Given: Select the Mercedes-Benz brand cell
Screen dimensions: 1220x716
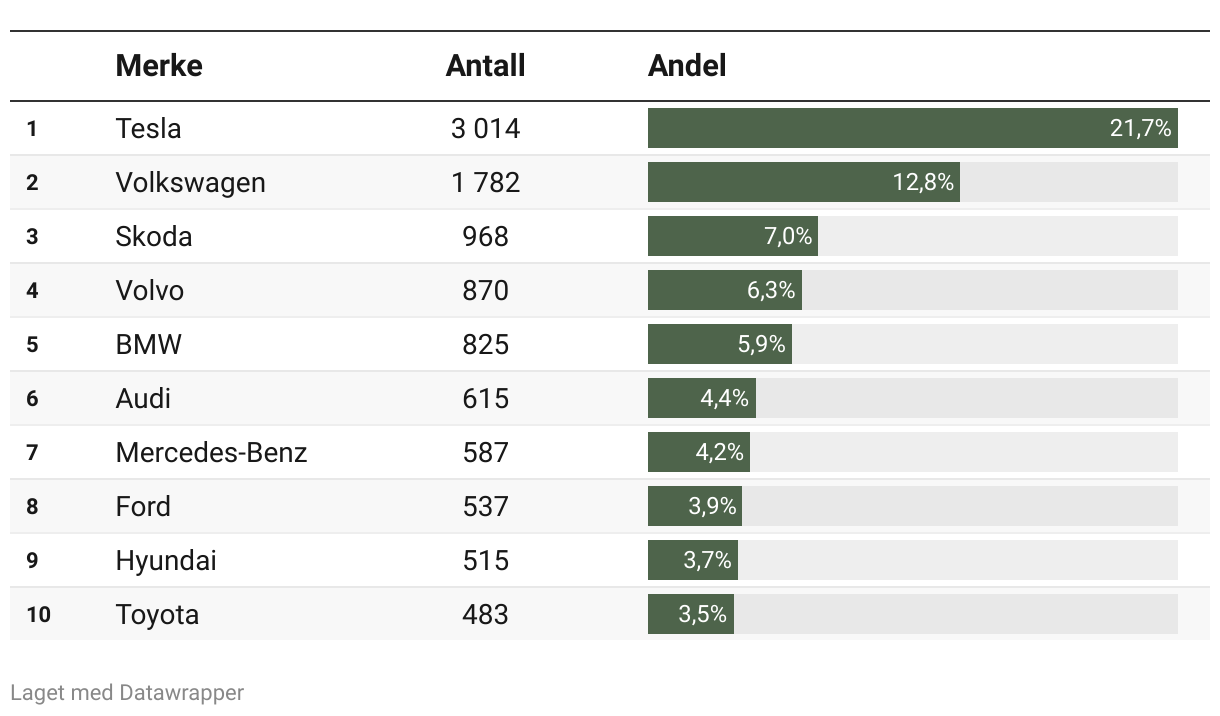Looking at the screenshot, I should tap(212, 452).
